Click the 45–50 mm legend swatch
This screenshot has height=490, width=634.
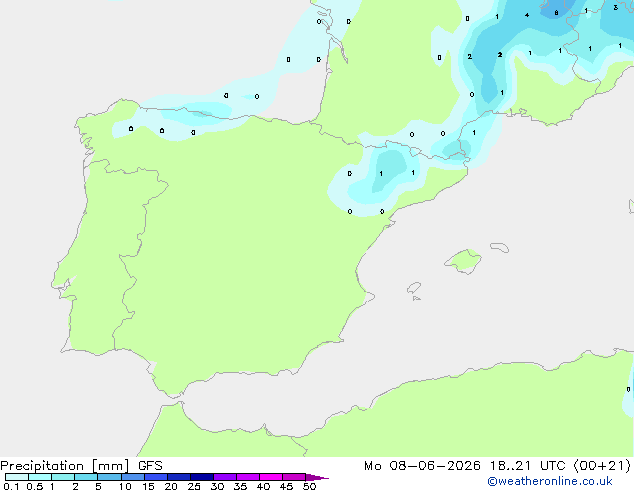294,477
